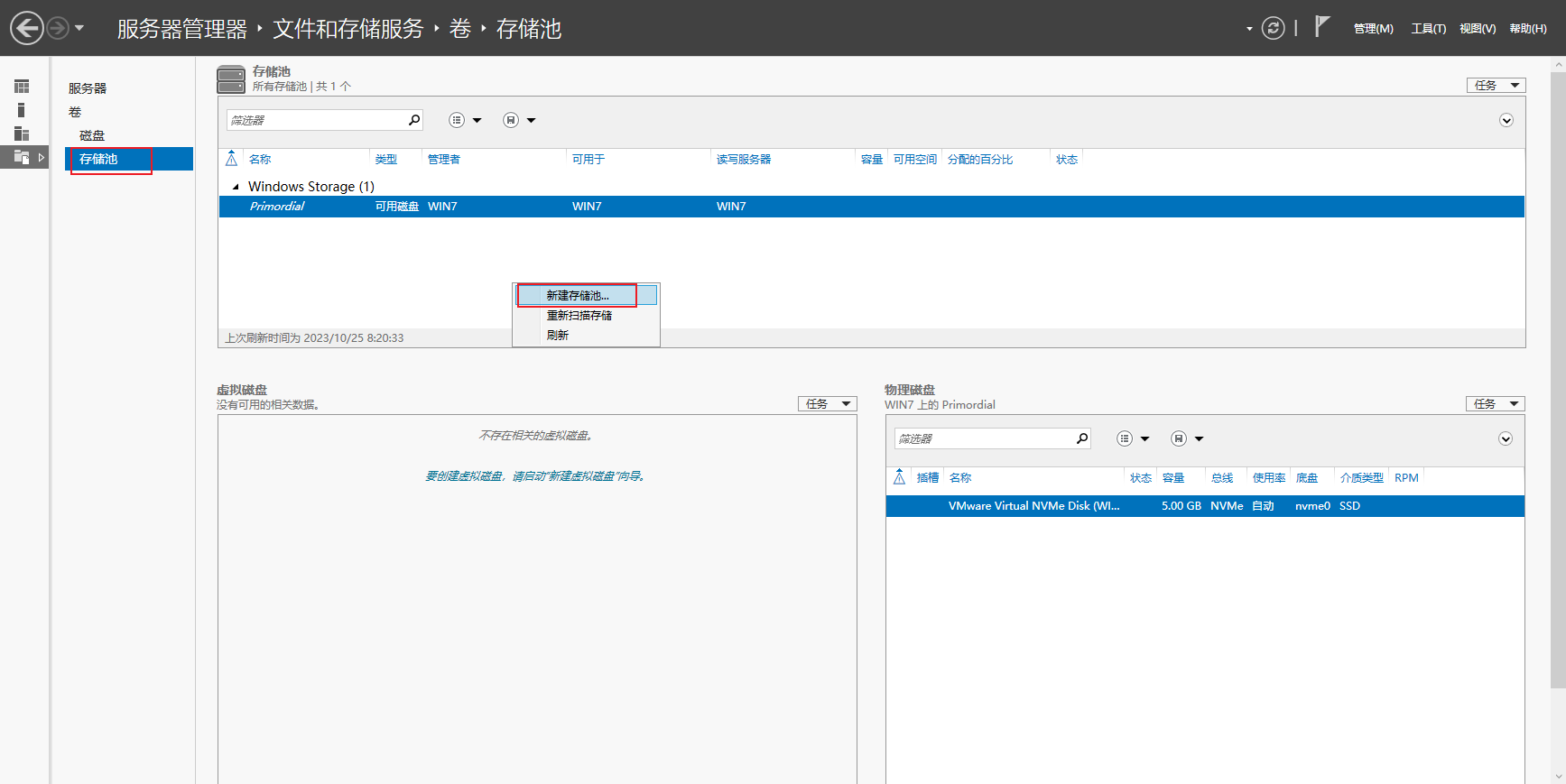Open storage pool list view options dropdown
Screen dimensions: 1566x784
[x=466, y=120]
